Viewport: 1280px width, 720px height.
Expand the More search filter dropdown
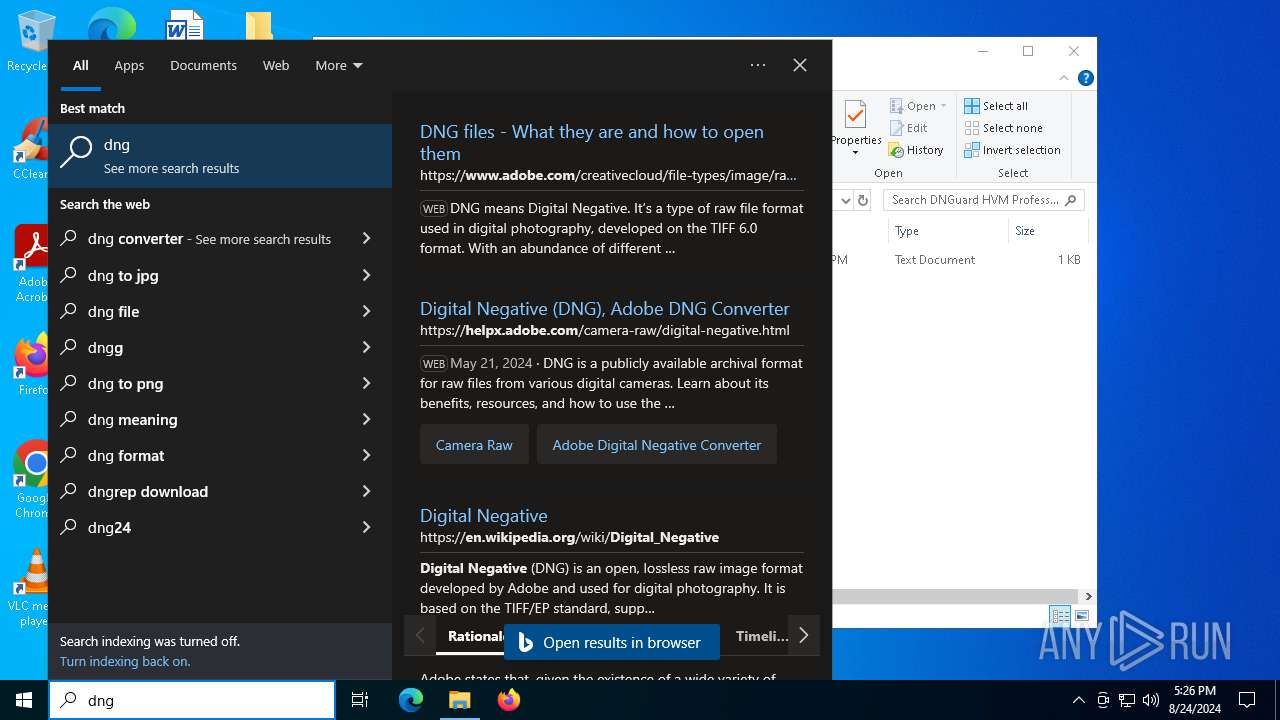click(x=339, y=65)
